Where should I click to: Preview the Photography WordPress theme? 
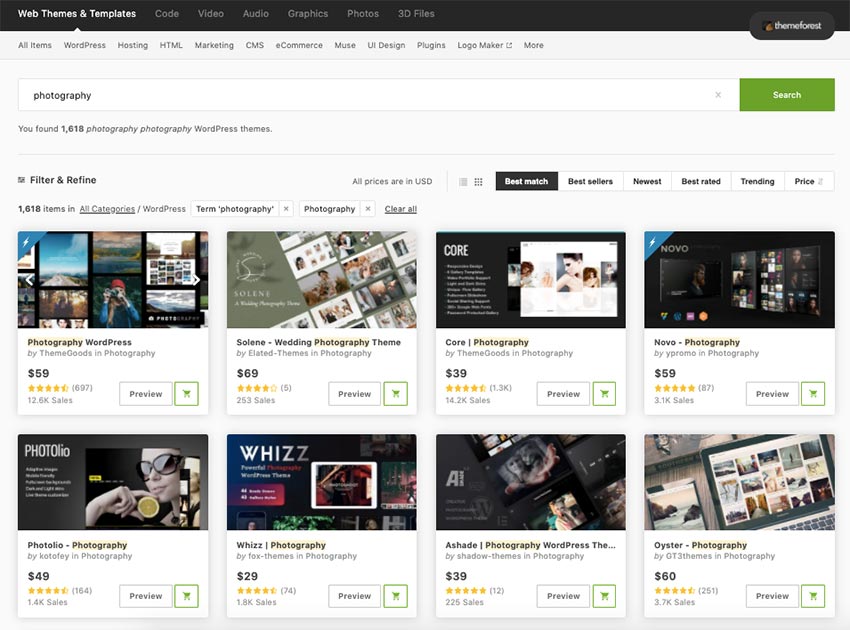[x=146, y=394]
